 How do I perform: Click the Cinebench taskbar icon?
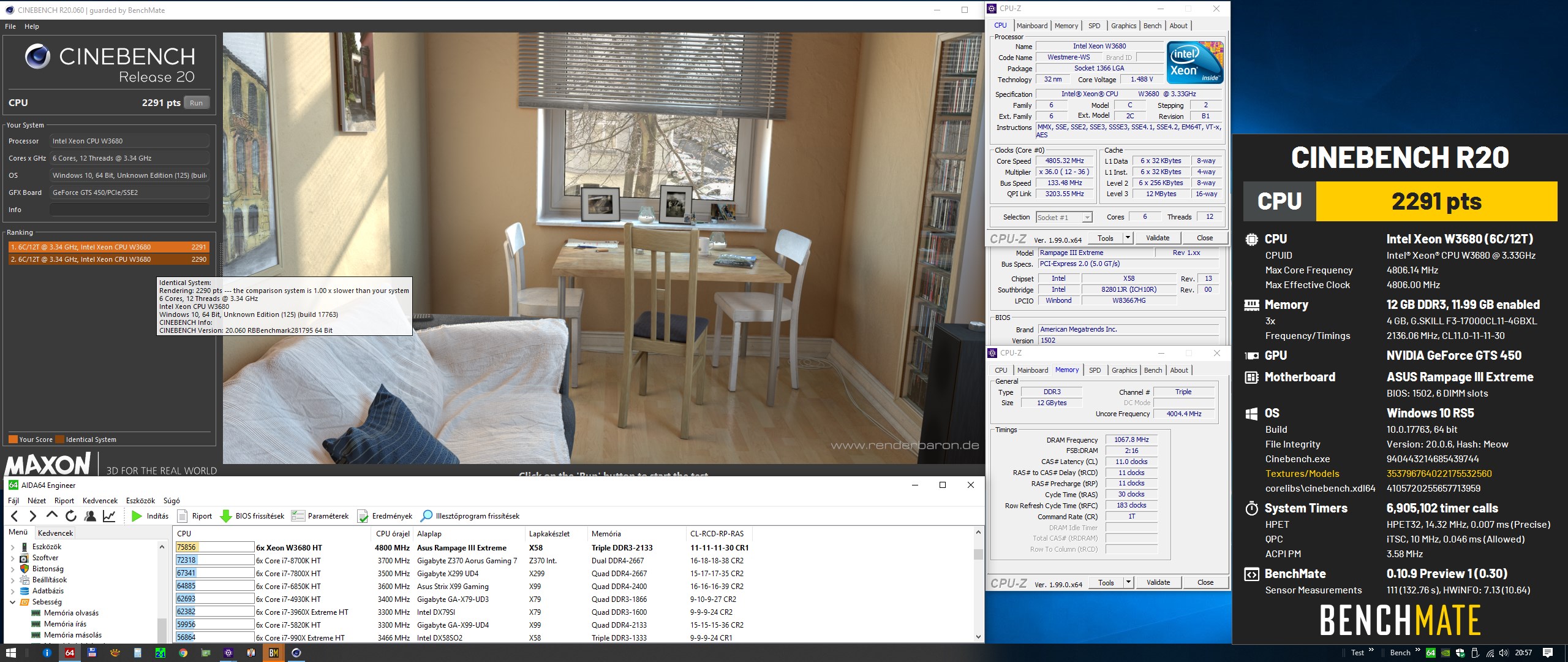[296, 653]
